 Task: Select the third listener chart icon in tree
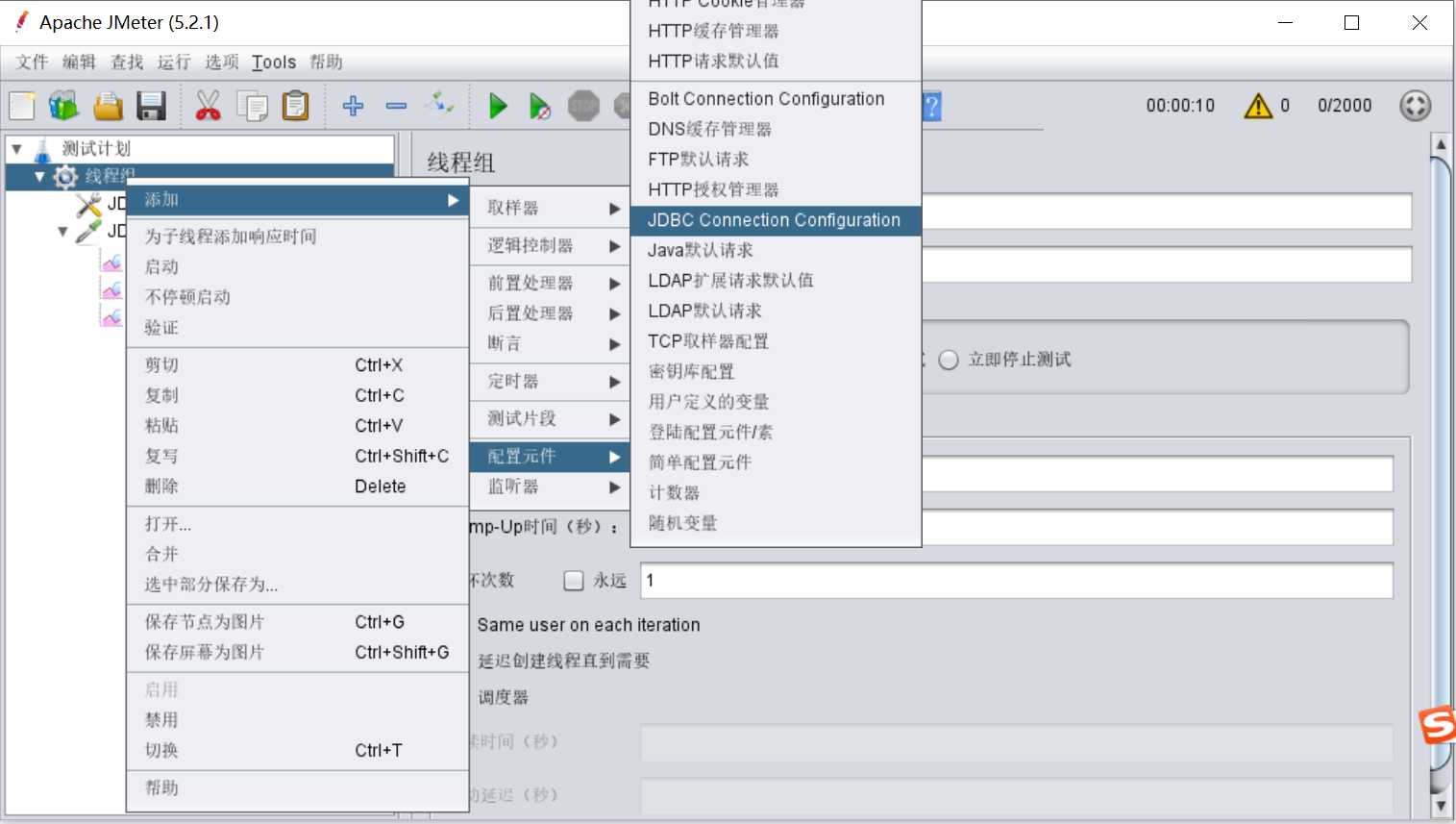click(112, 316)
